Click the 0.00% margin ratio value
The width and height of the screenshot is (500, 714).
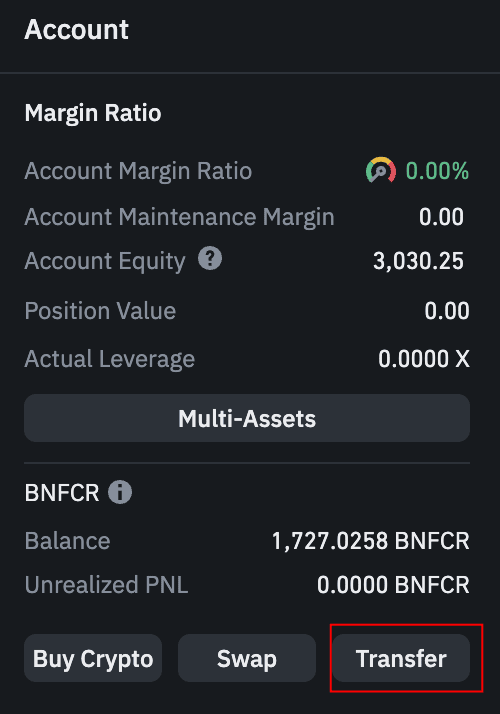click(437, 171)
